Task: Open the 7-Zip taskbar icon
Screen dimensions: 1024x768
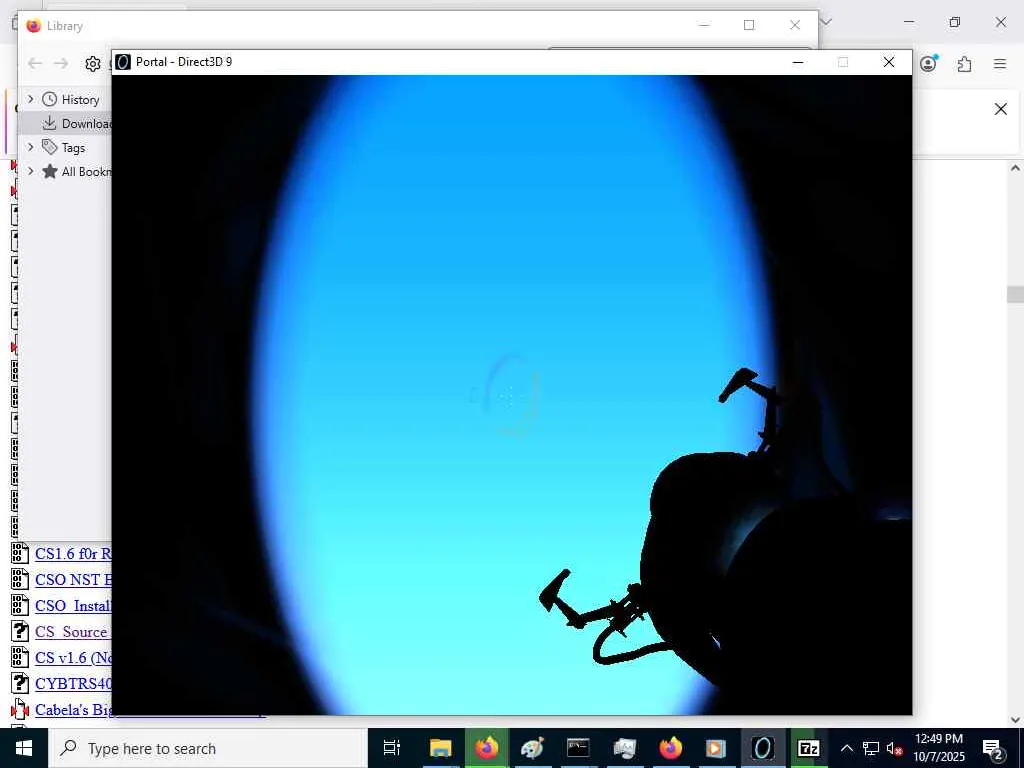Action: 808,748
